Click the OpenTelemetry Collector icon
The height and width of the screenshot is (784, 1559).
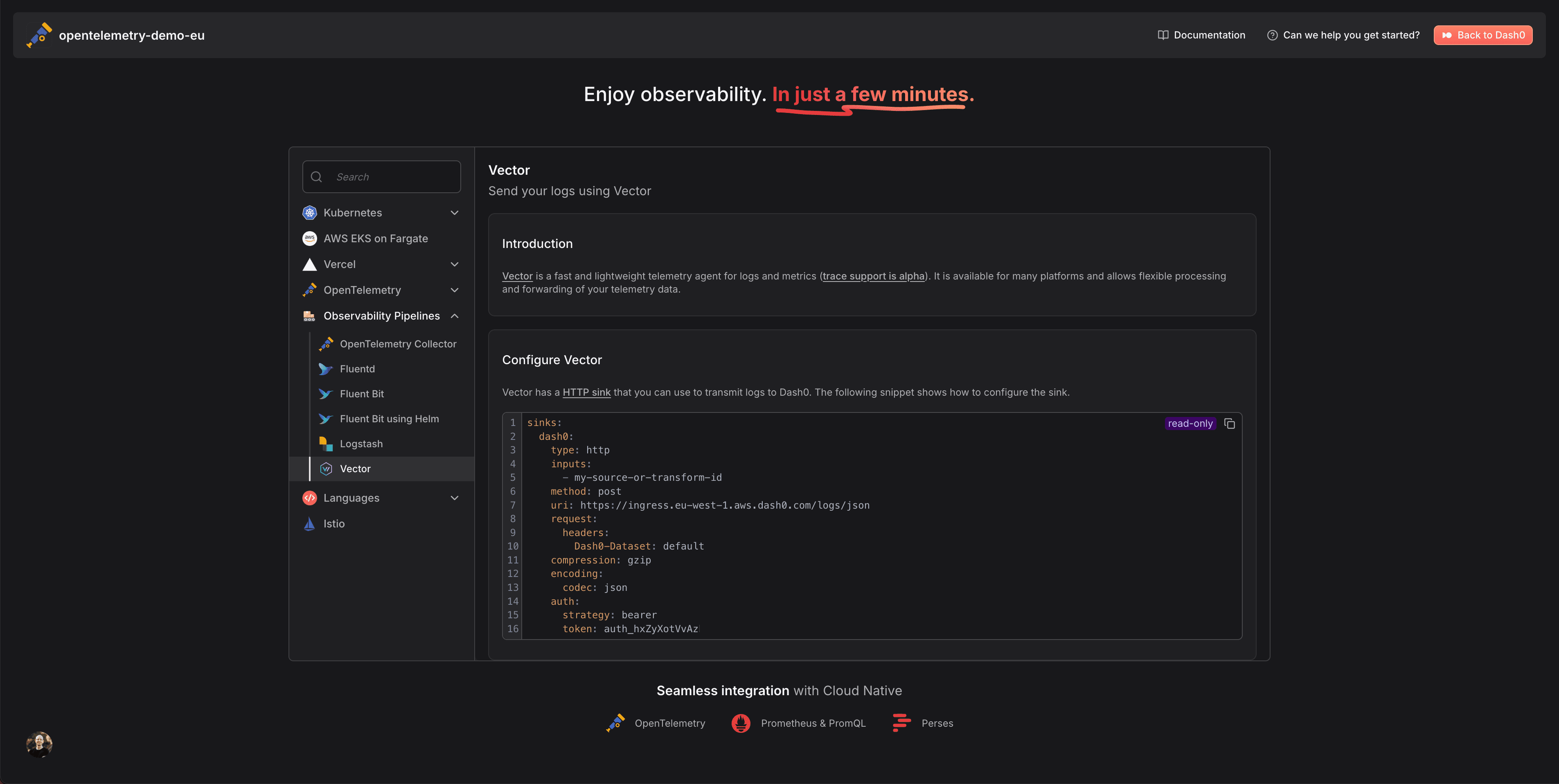click(x=326, y=344)
